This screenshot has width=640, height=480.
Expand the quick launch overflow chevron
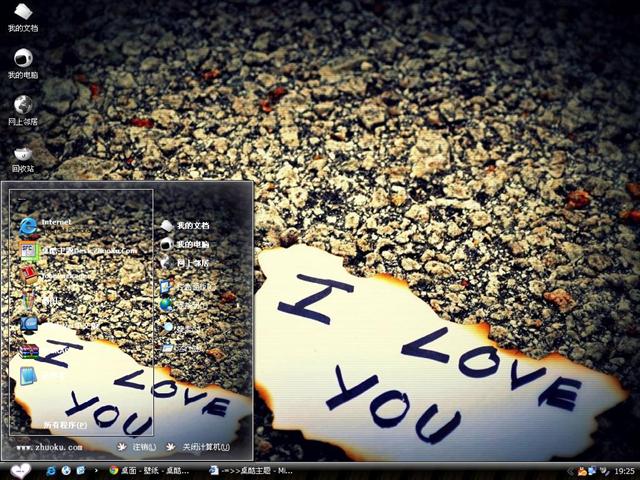coord(96,471)
